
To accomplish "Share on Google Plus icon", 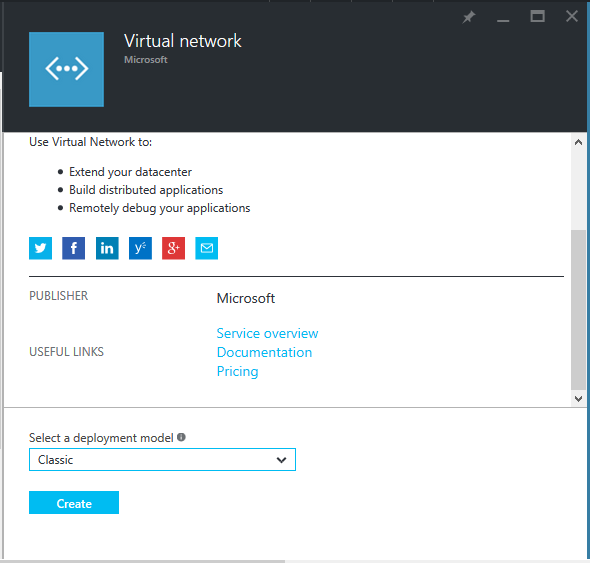I will (x=173, y=248).
